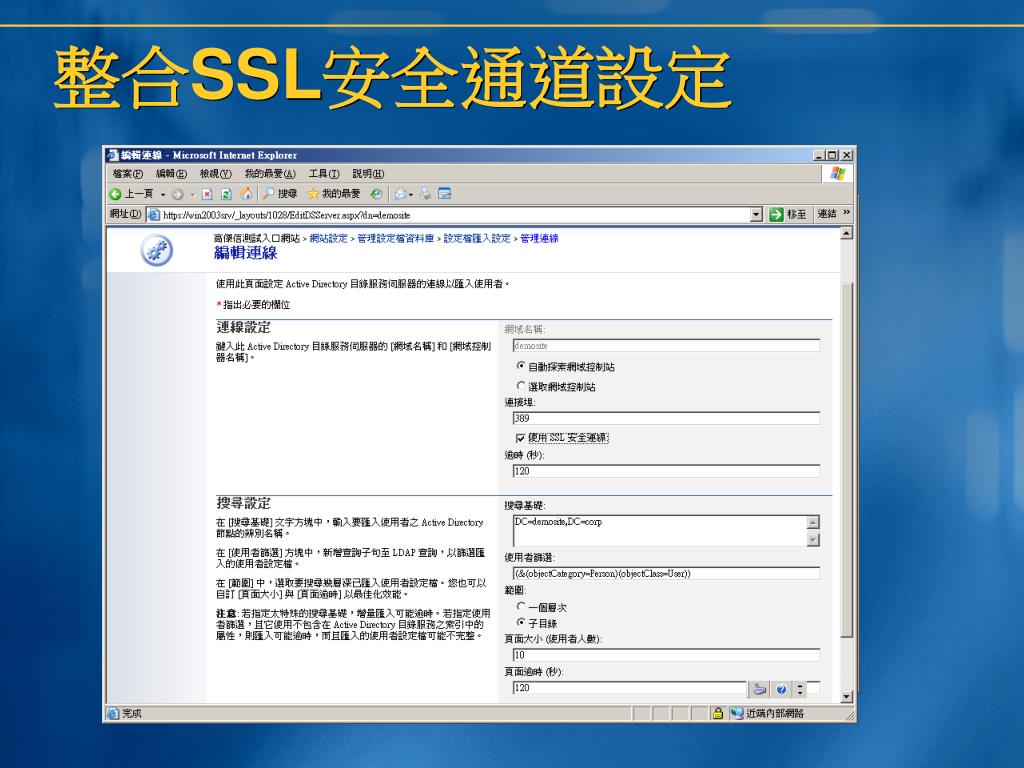Click the Windows flag logo icon
This screenshot has height=768, width=1024.
[x=838, y=174]
